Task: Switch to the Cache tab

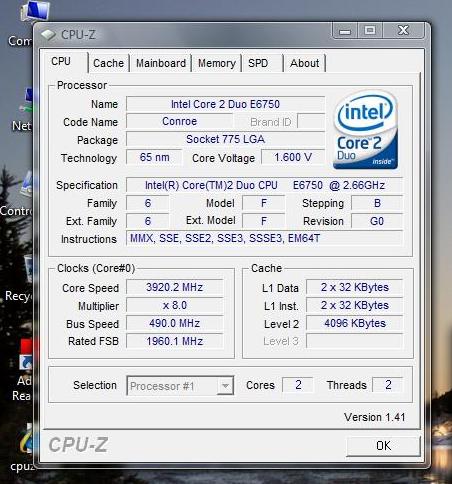Action: 108,63
